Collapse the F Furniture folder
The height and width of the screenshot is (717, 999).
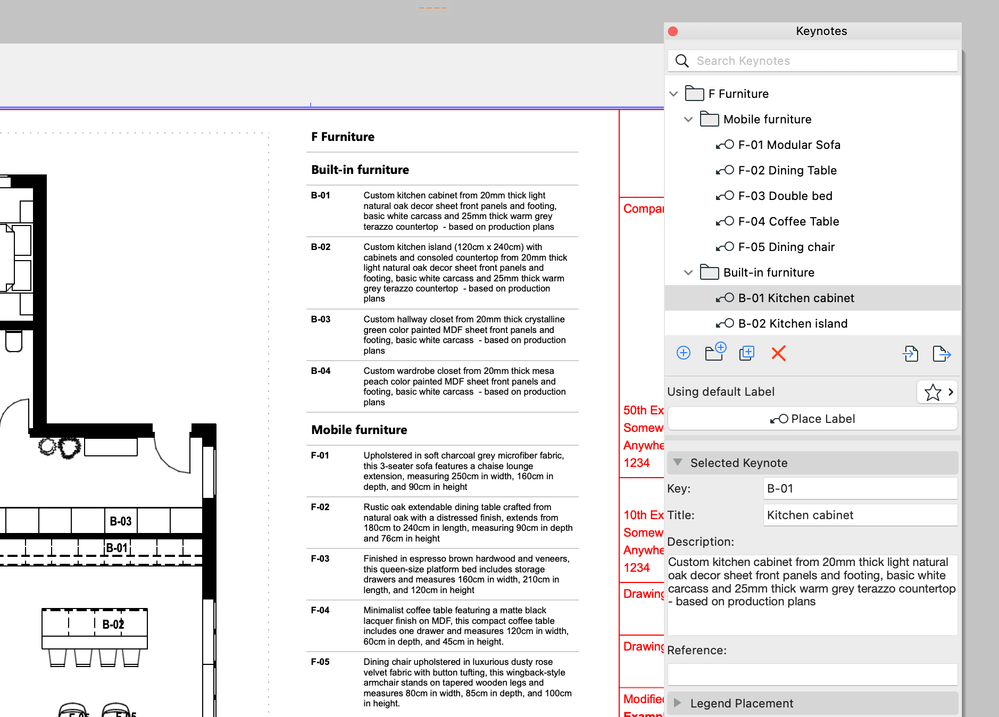(x=673, y=93)
